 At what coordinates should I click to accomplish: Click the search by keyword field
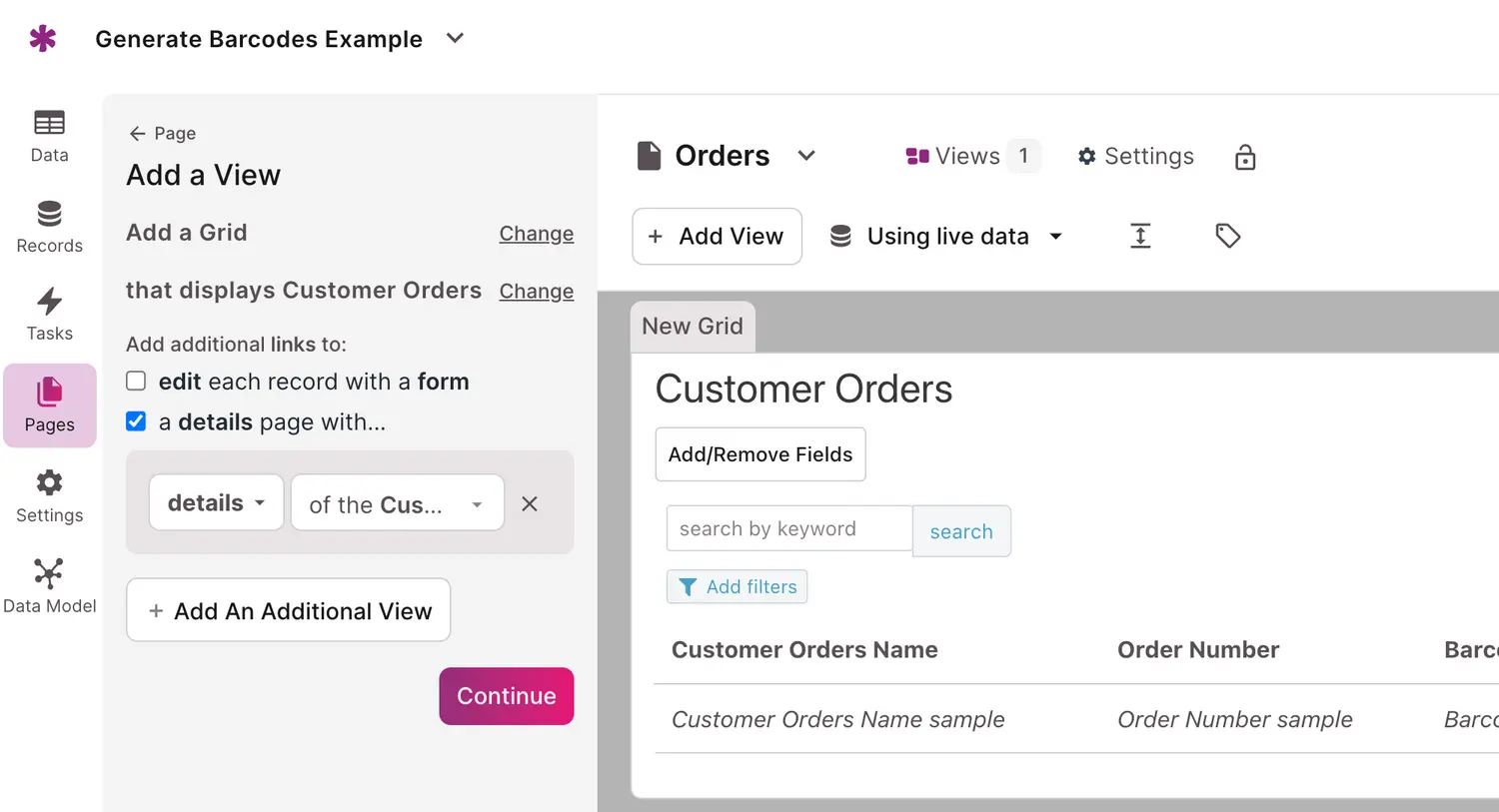coord(788,528)
